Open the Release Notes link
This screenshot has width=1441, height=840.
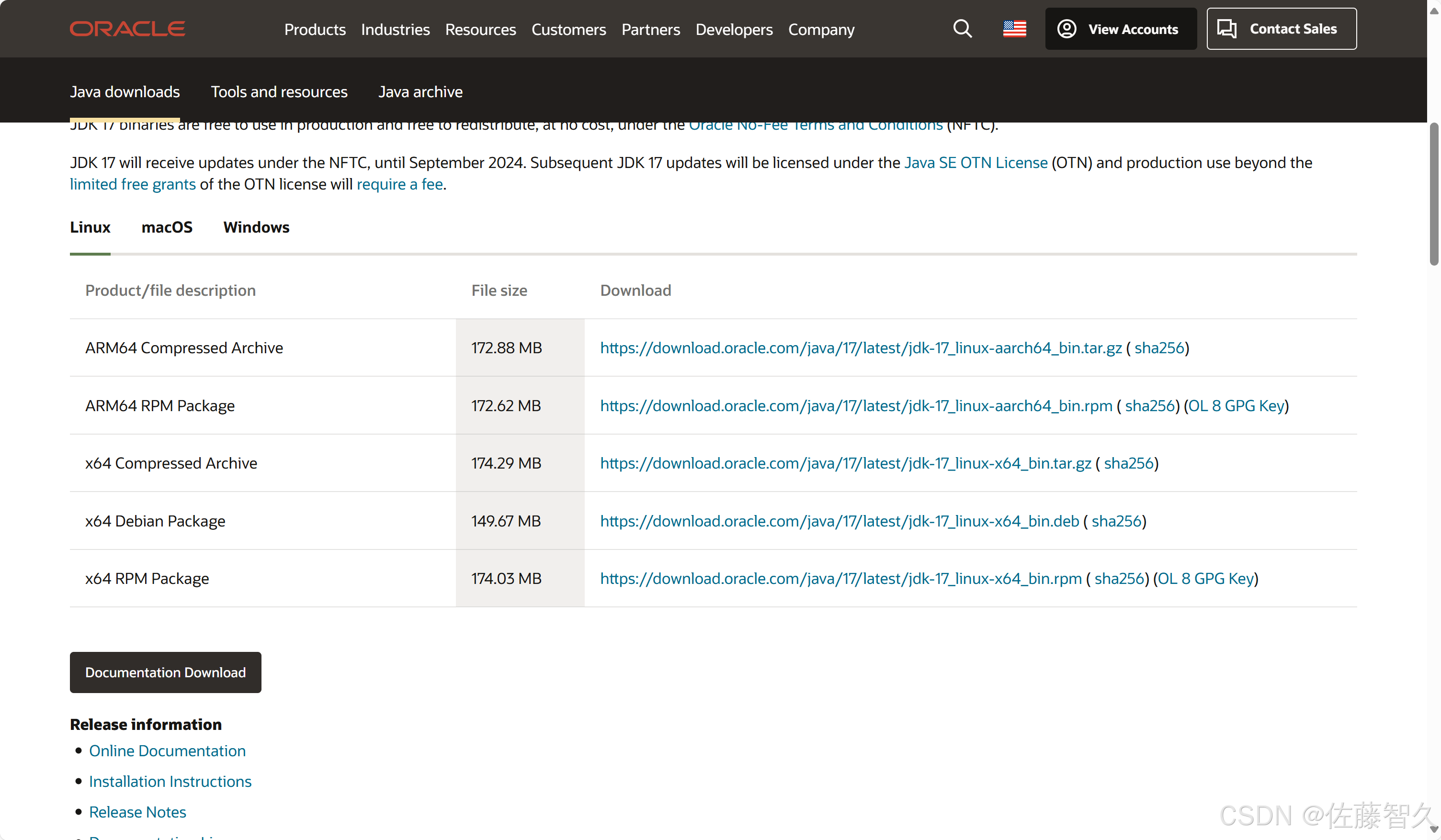click(137, 812)
